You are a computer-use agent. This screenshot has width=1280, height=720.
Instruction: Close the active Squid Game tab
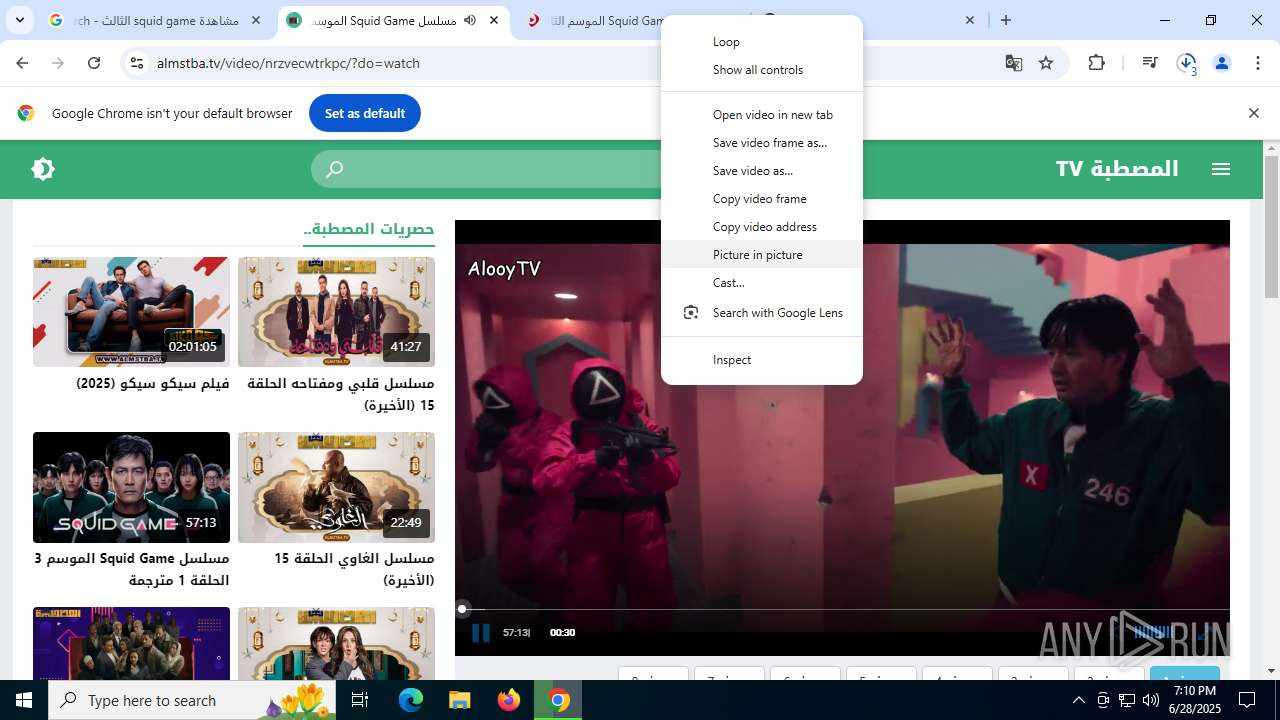click(494, 20)
